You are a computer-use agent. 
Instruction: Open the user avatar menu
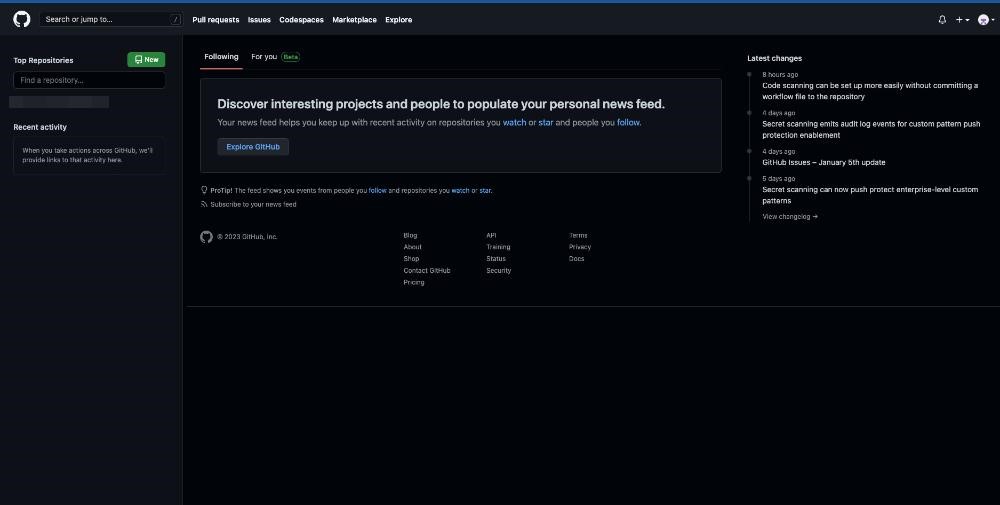[x=986, y=20]
